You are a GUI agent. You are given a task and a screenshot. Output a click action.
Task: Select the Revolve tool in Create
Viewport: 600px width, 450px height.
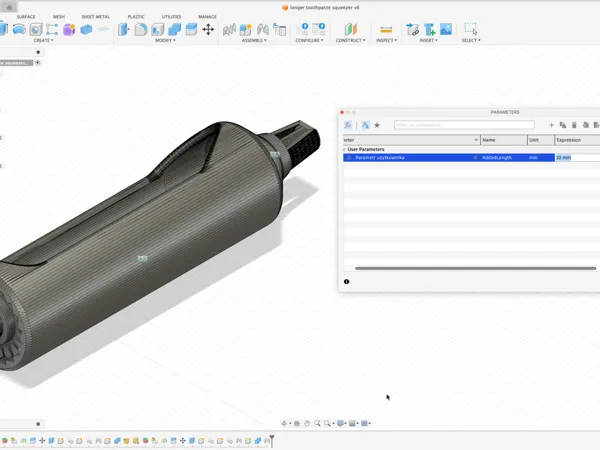(19, 29)
